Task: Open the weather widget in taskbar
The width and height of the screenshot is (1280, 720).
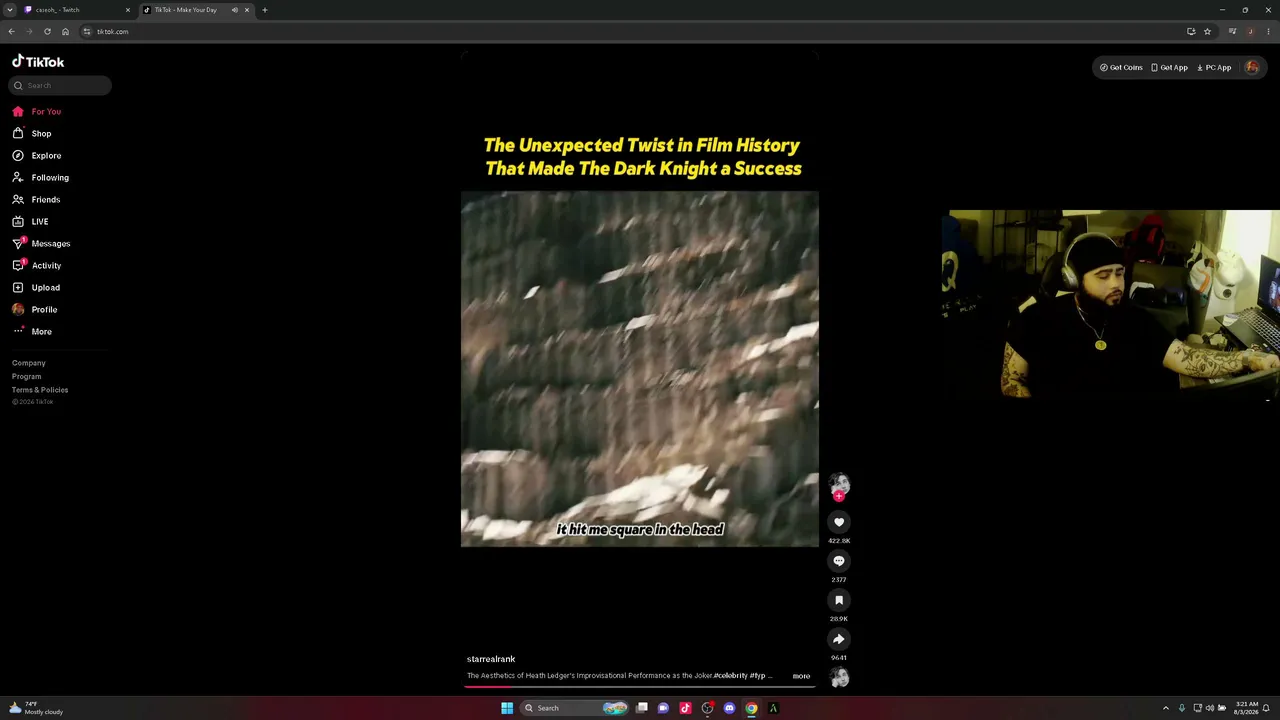Action: point(35,708)
